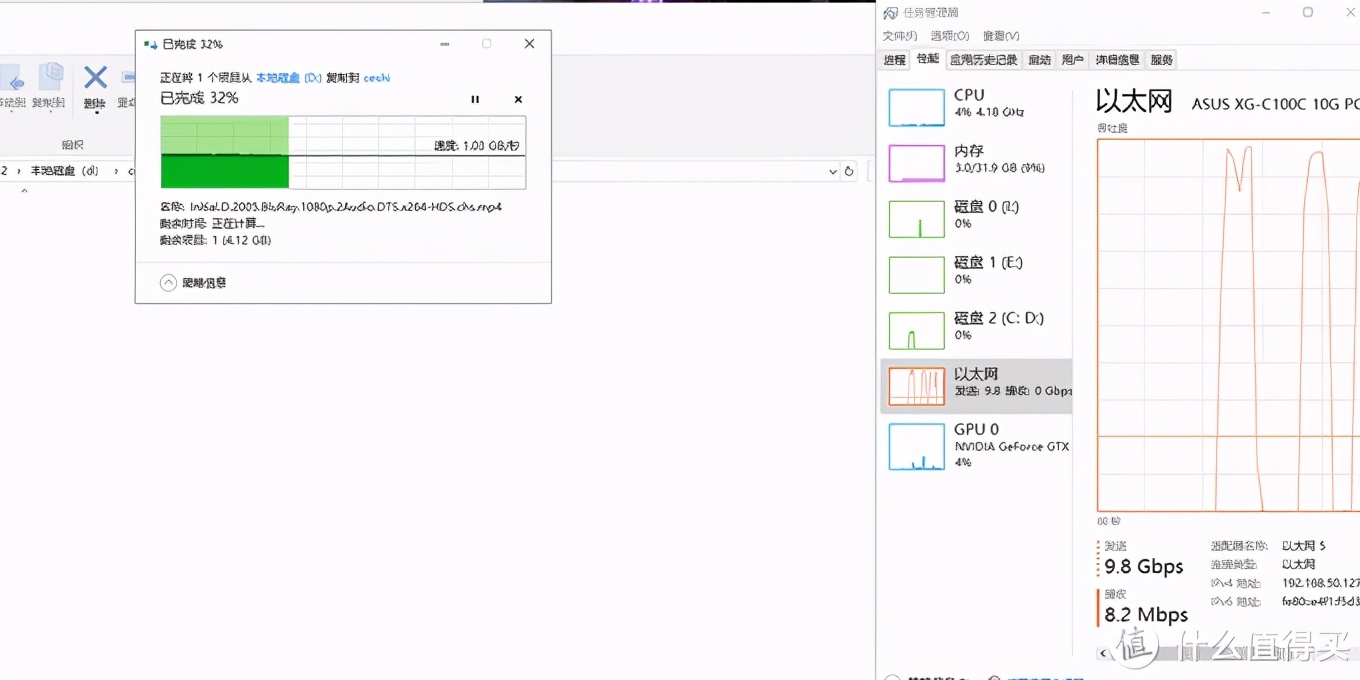Click the 9.8 Gbps send value

tap(1144, 567)
